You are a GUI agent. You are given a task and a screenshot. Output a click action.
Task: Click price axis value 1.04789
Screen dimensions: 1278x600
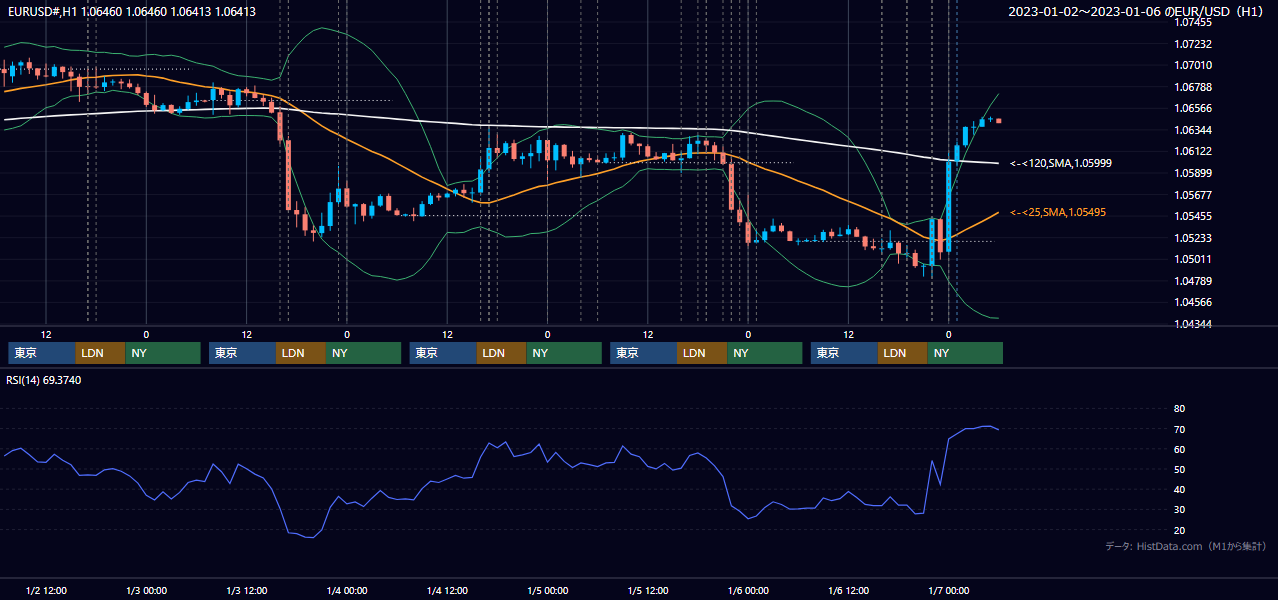click(1192, 281)
